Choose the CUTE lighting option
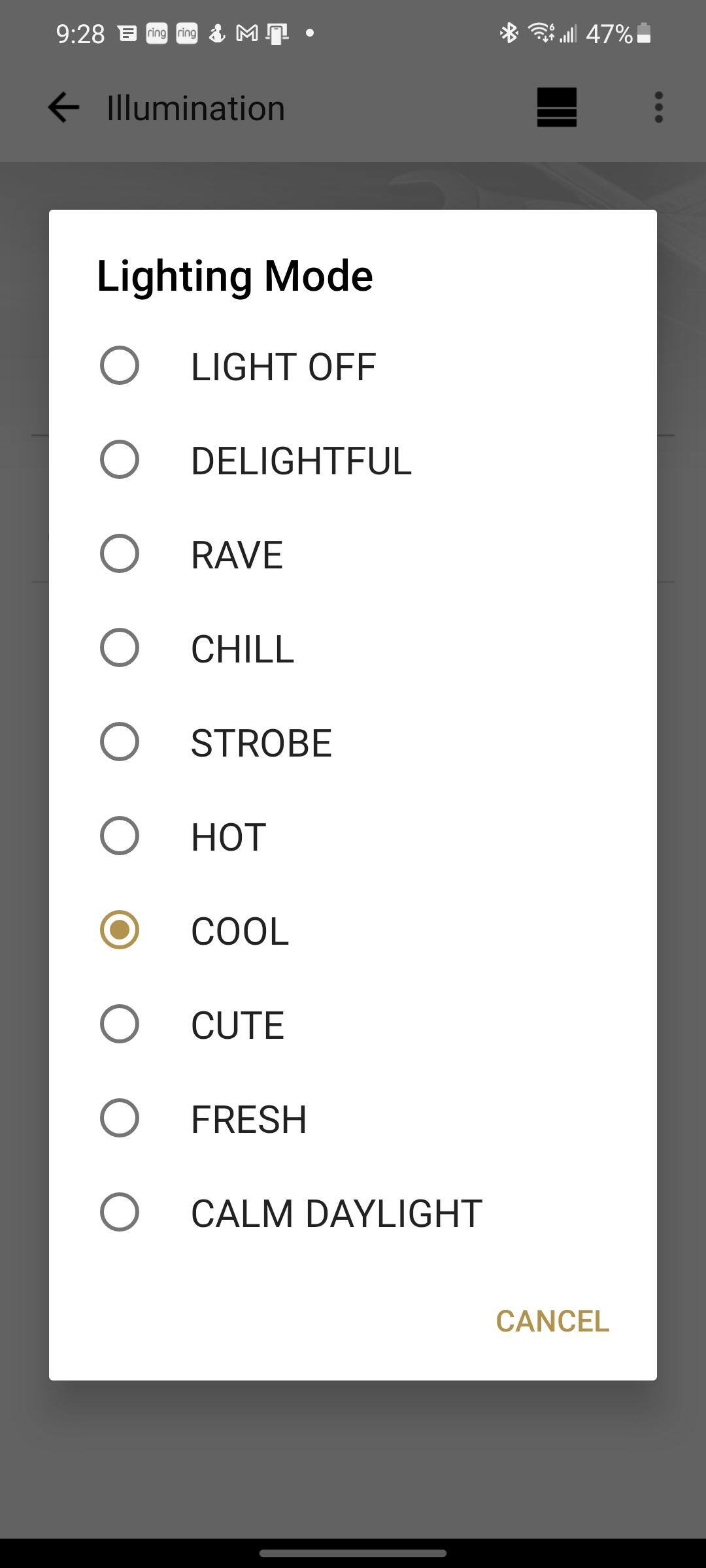This screenshot has height=1568, width=706. [120, 1024]
